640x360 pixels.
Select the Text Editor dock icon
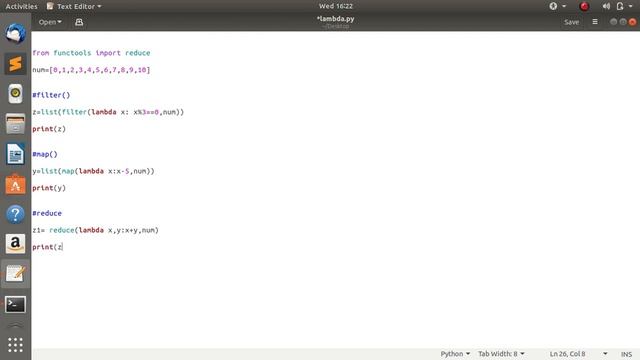coord(16,273)
